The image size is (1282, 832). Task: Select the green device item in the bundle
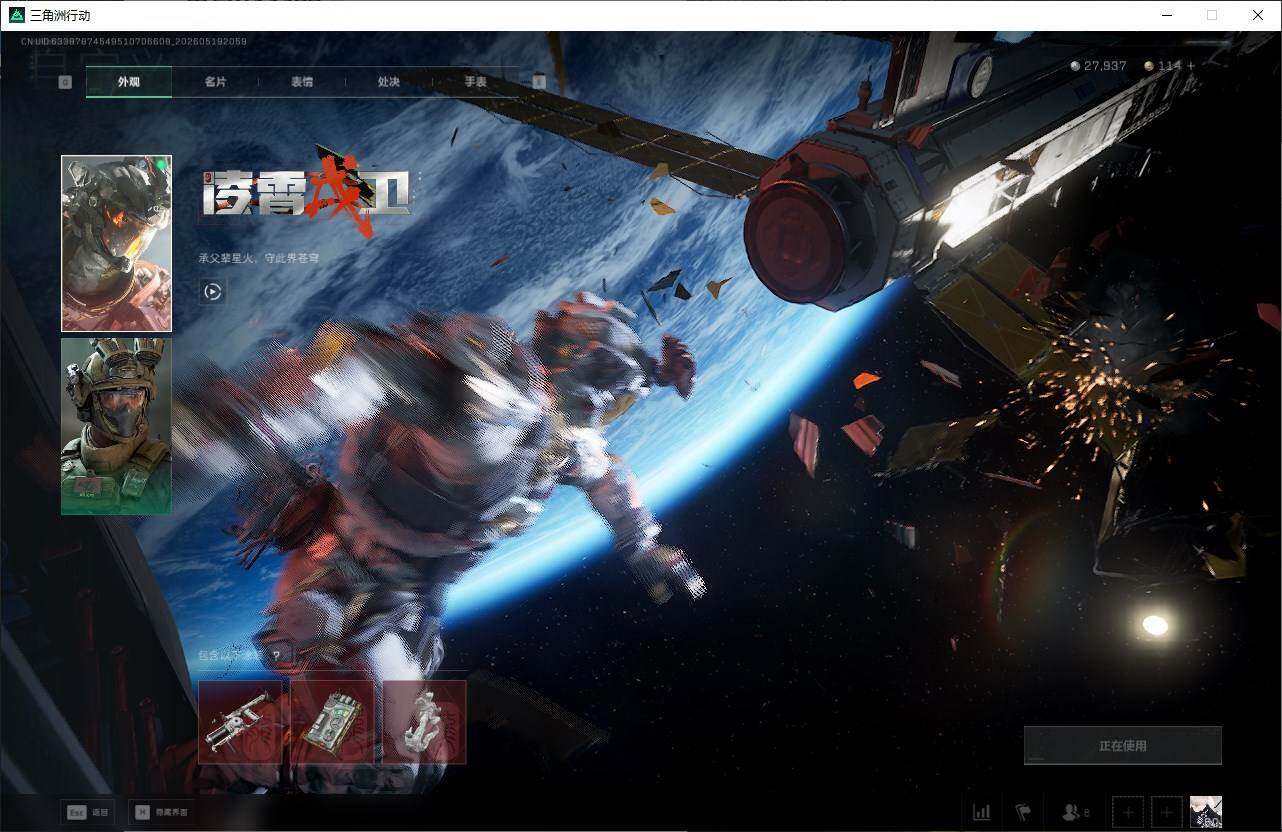(x=332, y=722)
